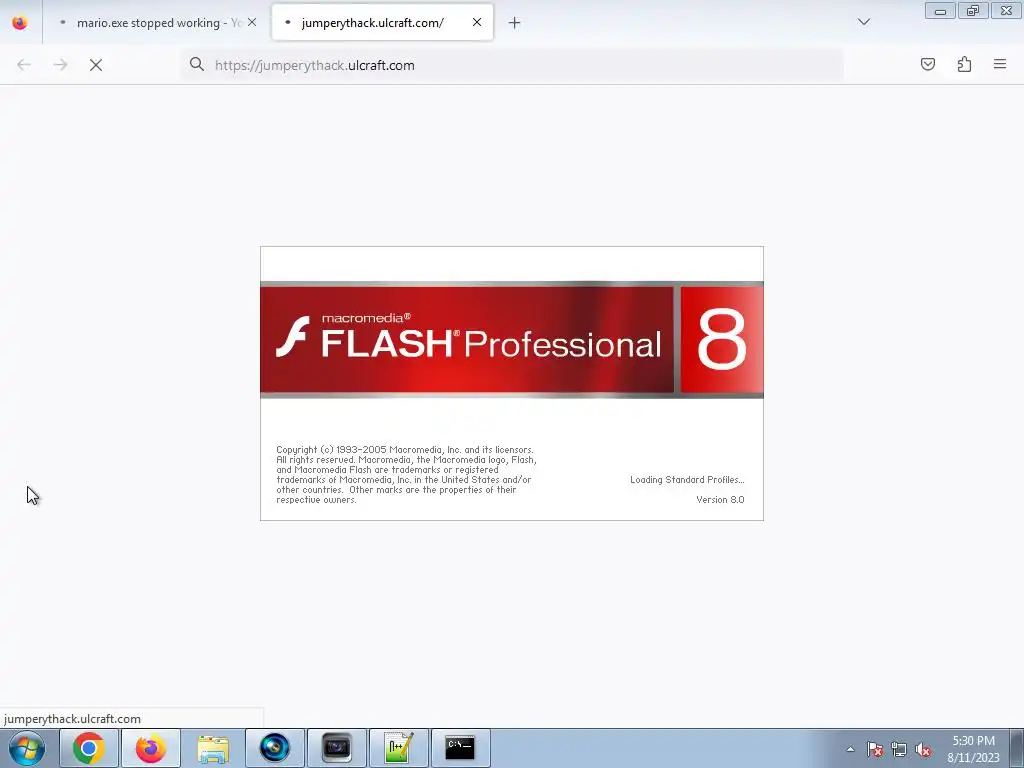The width and height of the screenshot is (1024, 768).
Task: Open Action Center flag icon
Action: click(875, 749)
